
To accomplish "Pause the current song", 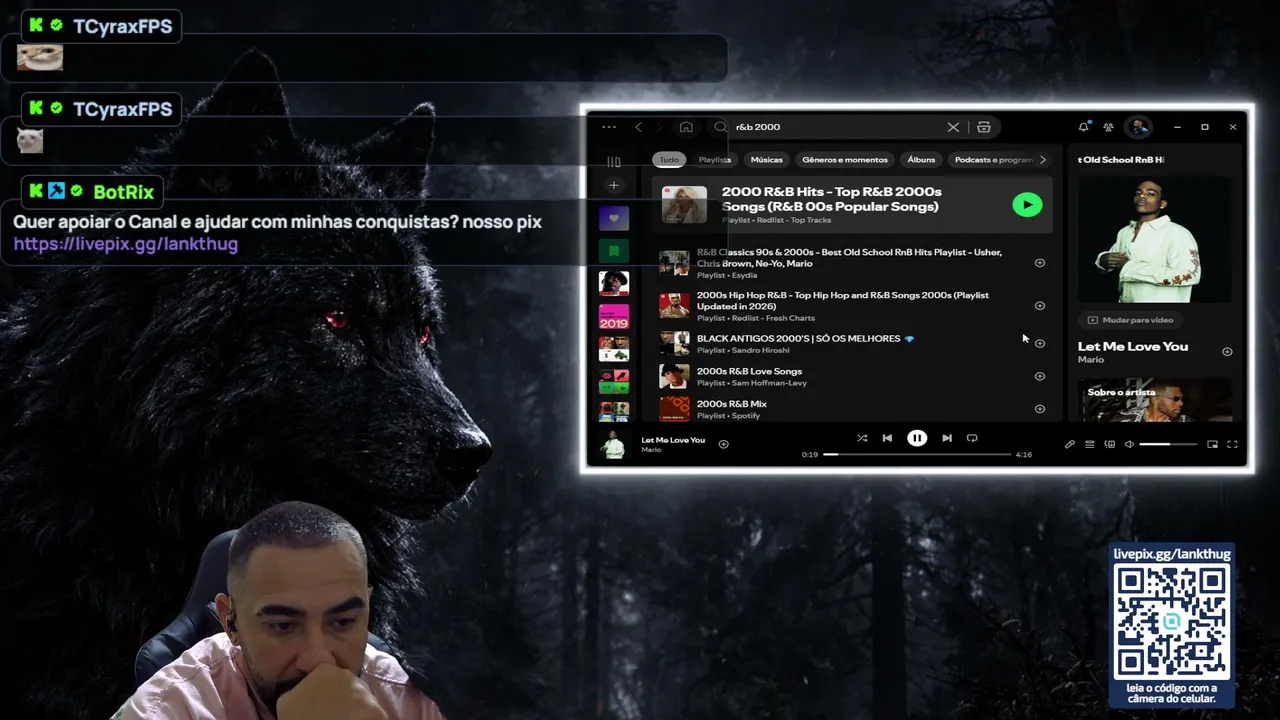I will coord(917,438).
